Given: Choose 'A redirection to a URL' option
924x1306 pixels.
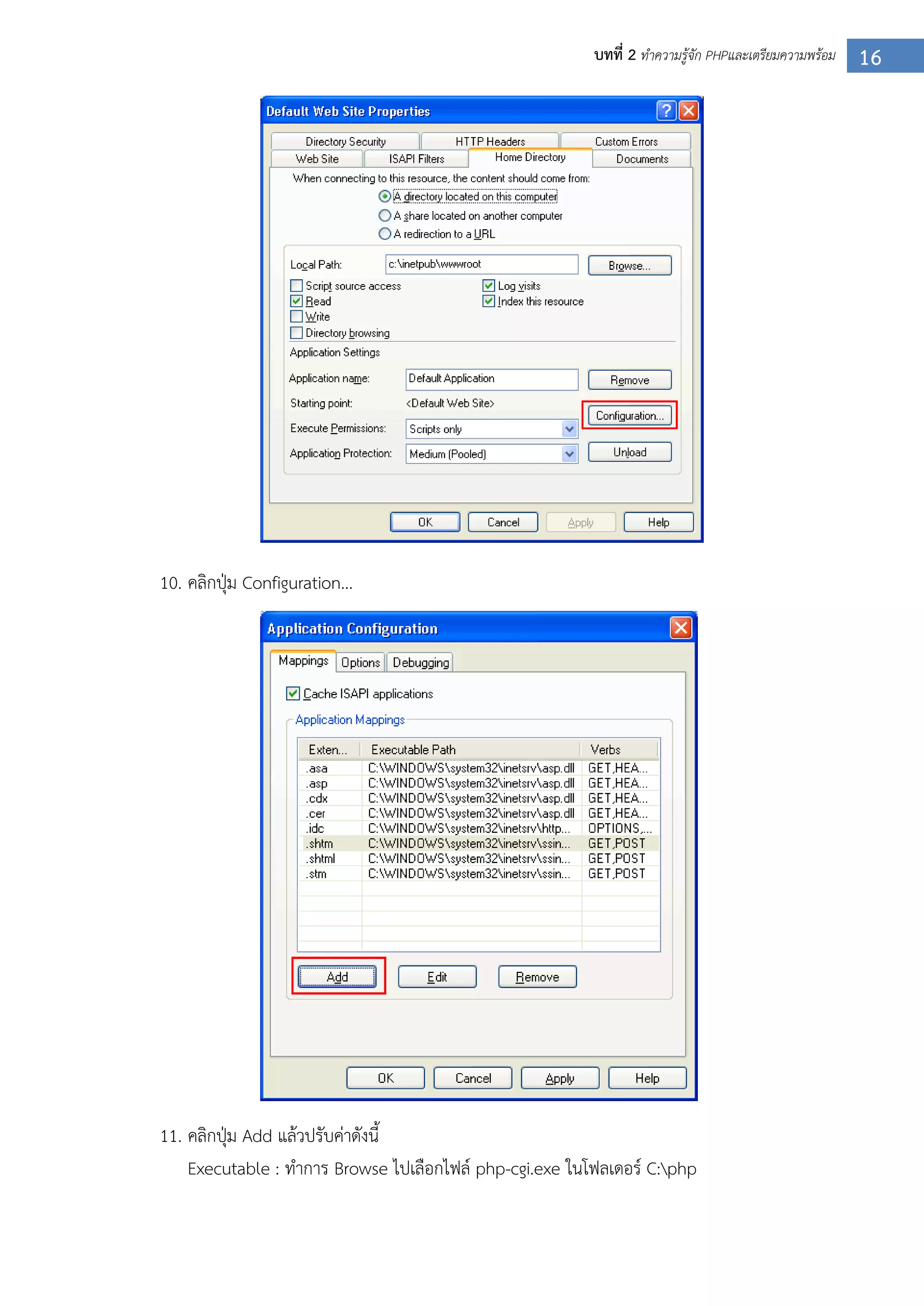Looking at the screenshot, I should 384,234.
